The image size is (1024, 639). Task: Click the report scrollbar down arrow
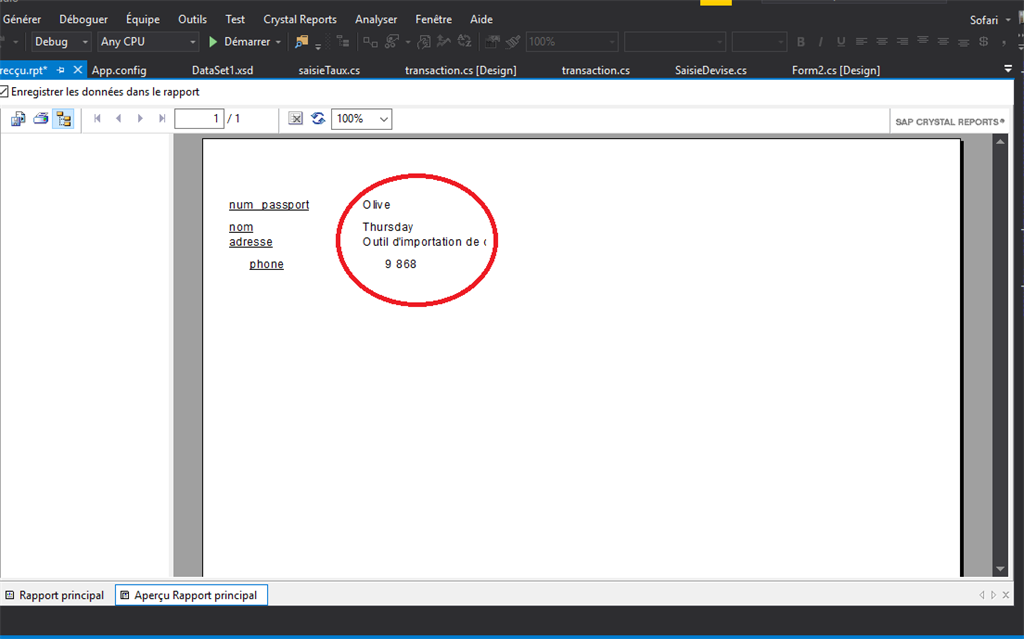click(x=1000, y=569)
